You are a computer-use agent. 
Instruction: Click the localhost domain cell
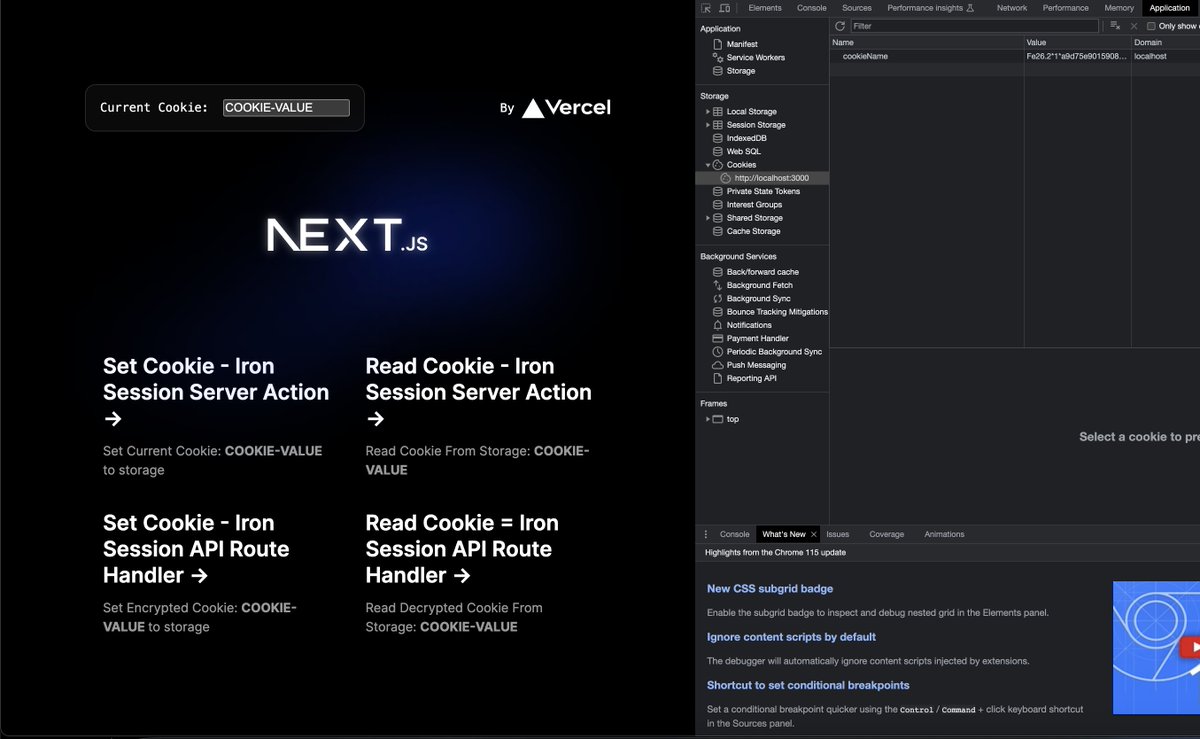1165,57
